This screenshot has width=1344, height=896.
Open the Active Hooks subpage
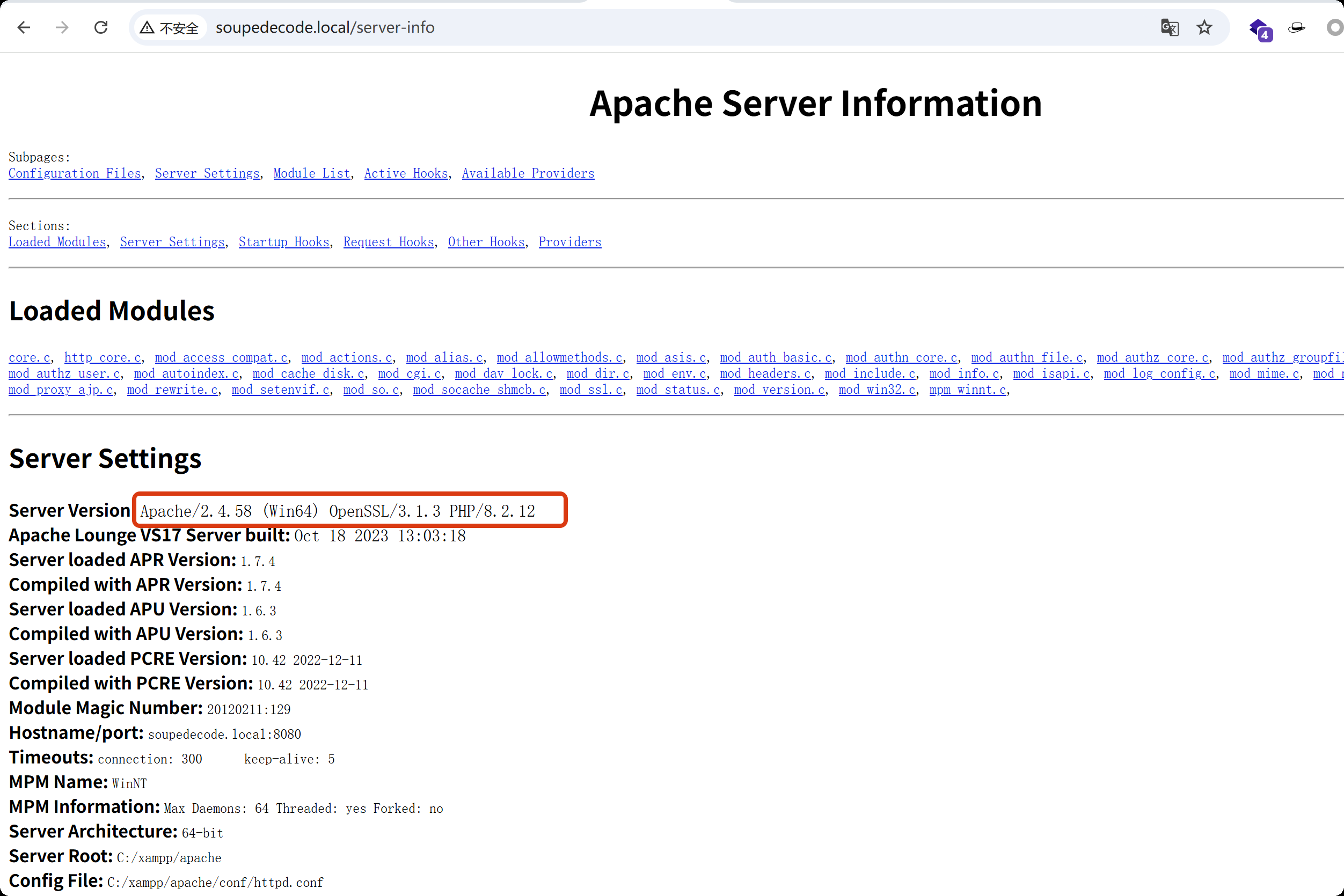(x=405, y=173)
